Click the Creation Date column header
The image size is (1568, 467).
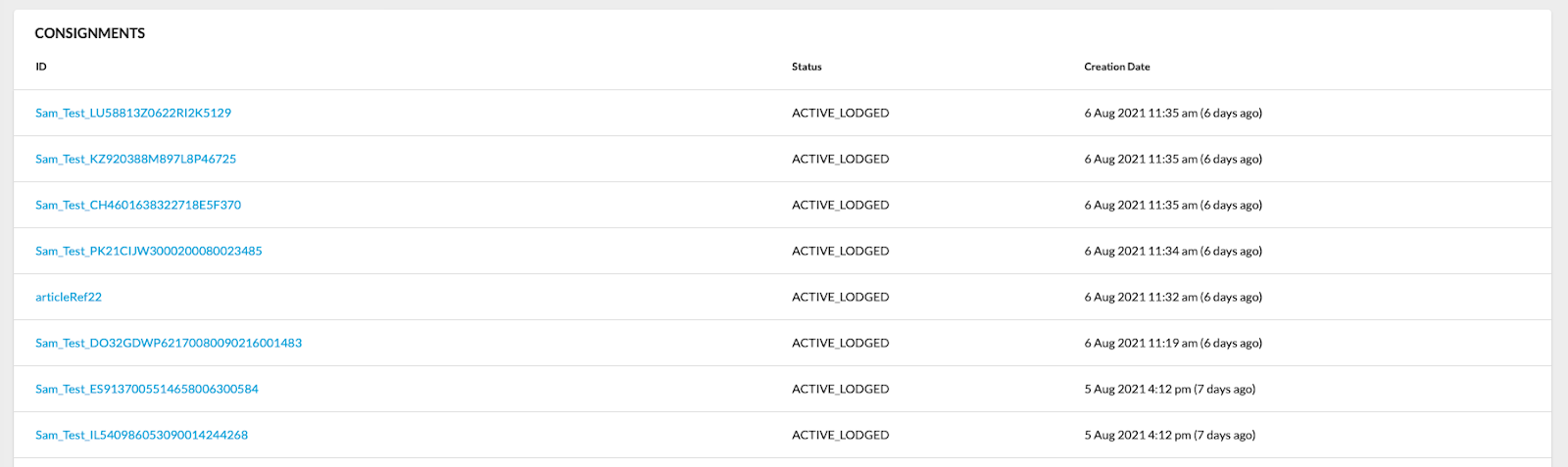tap(1116, 67)
